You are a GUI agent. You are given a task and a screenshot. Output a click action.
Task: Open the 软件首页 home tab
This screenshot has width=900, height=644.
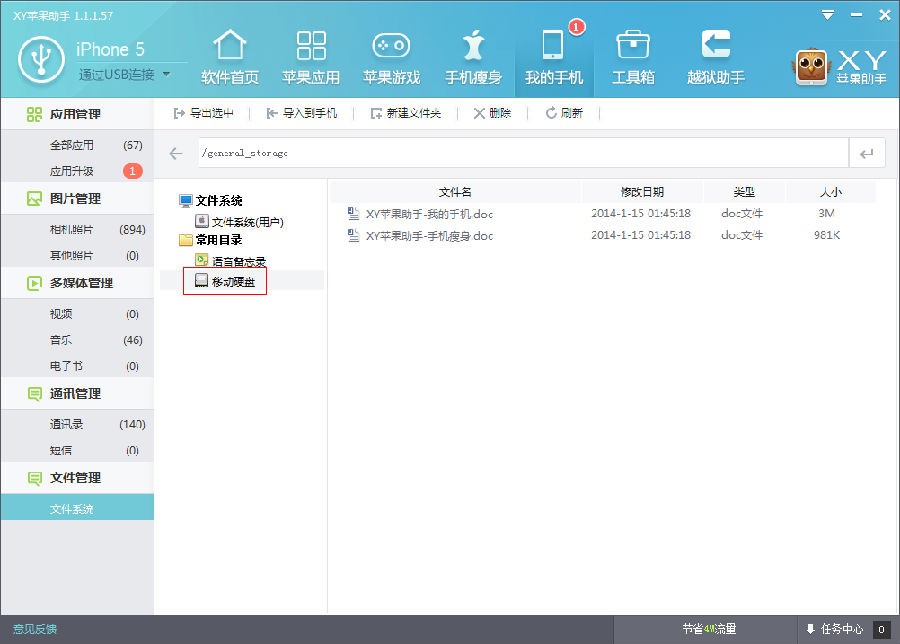pyautogui.click(x=230, y=57)
